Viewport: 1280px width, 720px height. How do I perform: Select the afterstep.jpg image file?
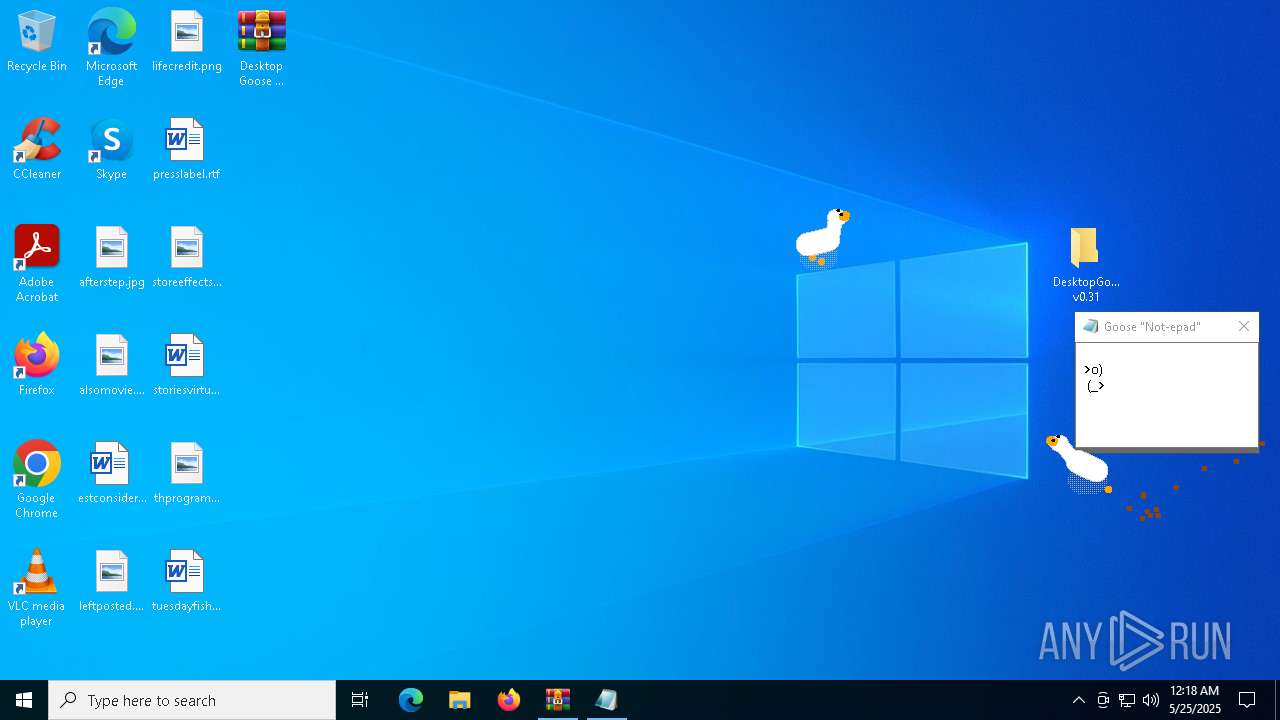[111, 258]
